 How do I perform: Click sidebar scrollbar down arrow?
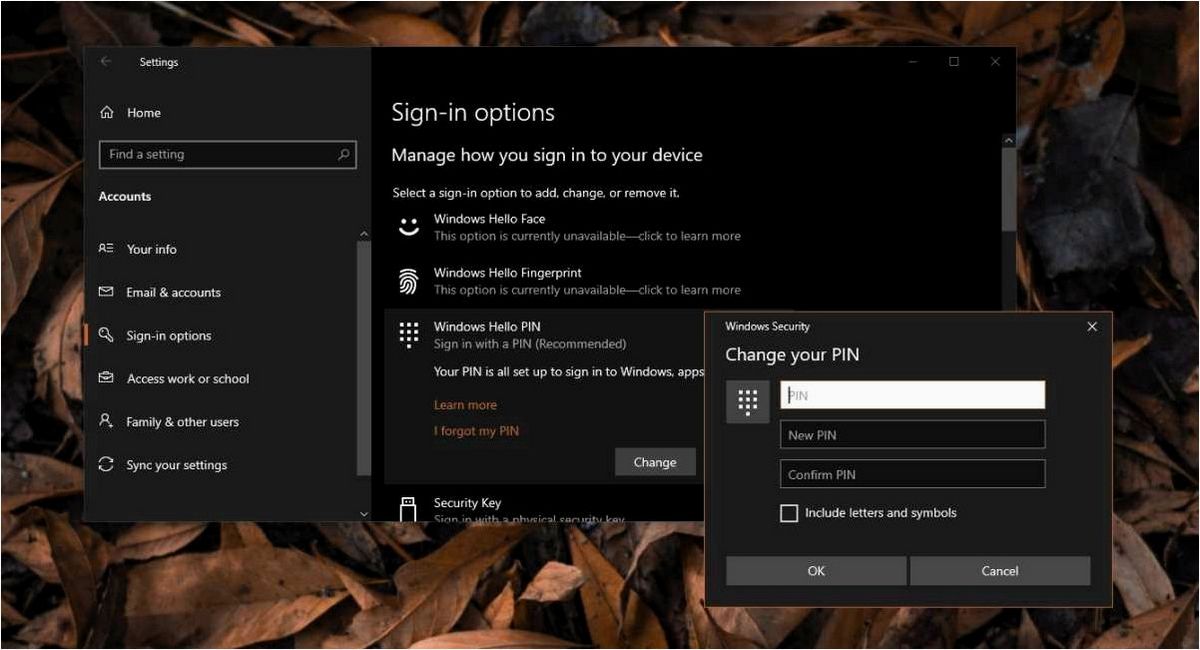click(x=363, y=513)
